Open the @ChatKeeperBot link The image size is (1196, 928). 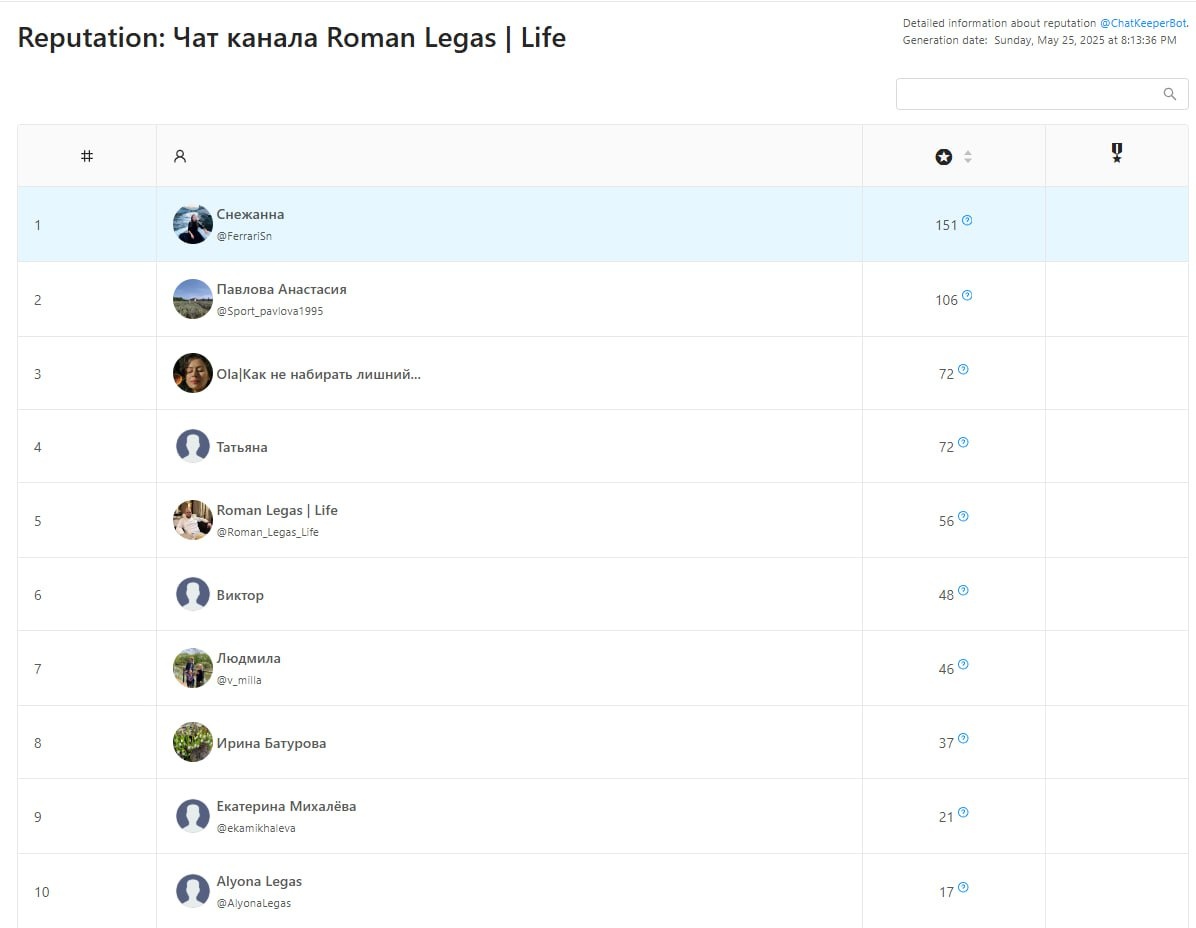[1143, 23]
